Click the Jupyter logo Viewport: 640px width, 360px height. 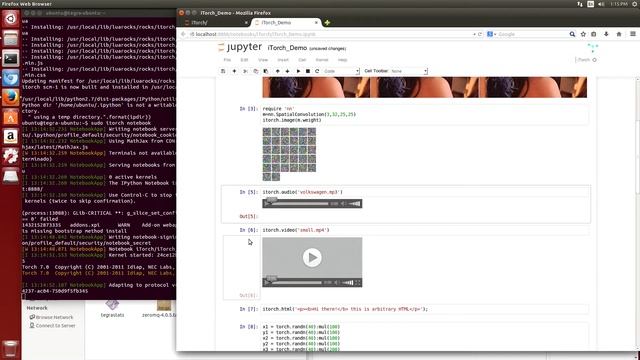(x=240, y=47)
